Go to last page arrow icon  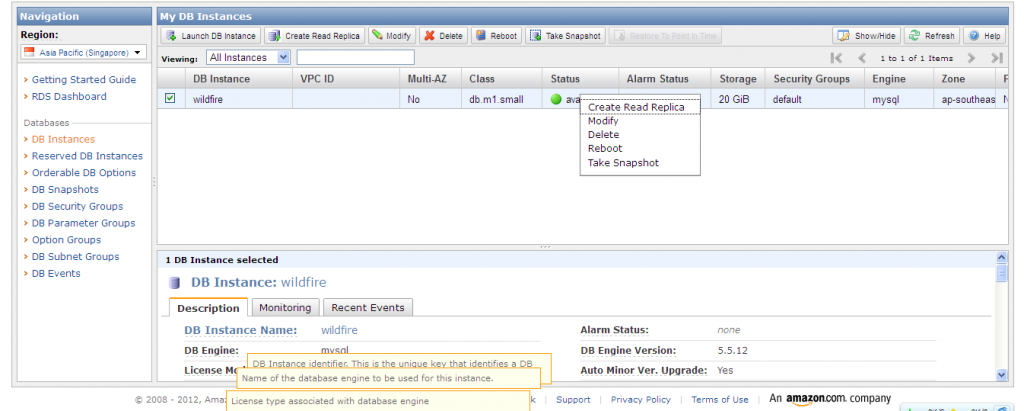point(997,58)
